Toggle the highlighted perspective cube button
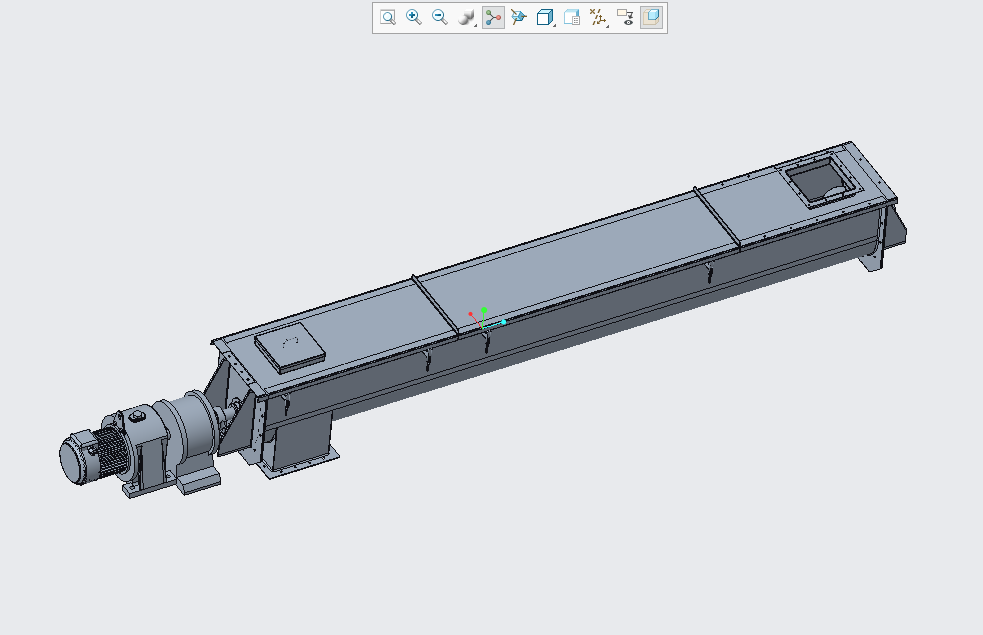Screen dimensions: 983x635 (651, 18)
